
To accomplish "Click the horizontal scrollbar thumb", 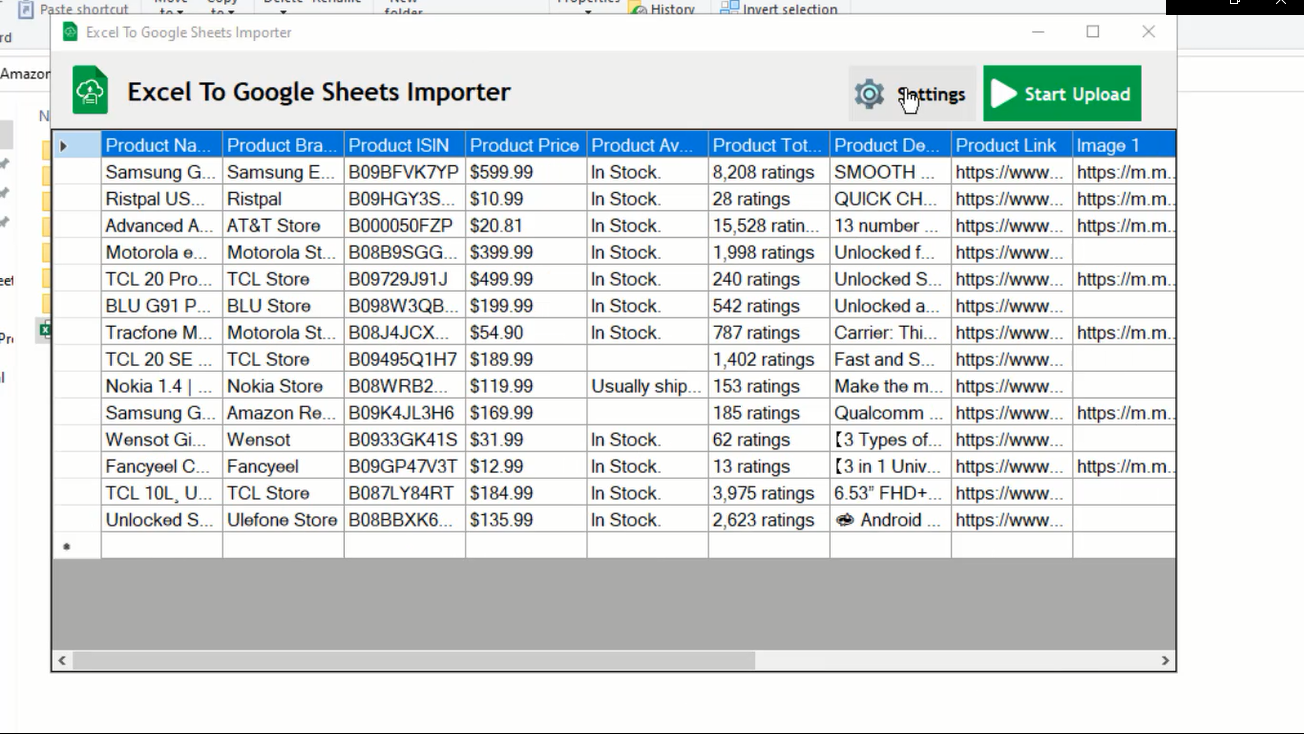I will 414,660.
